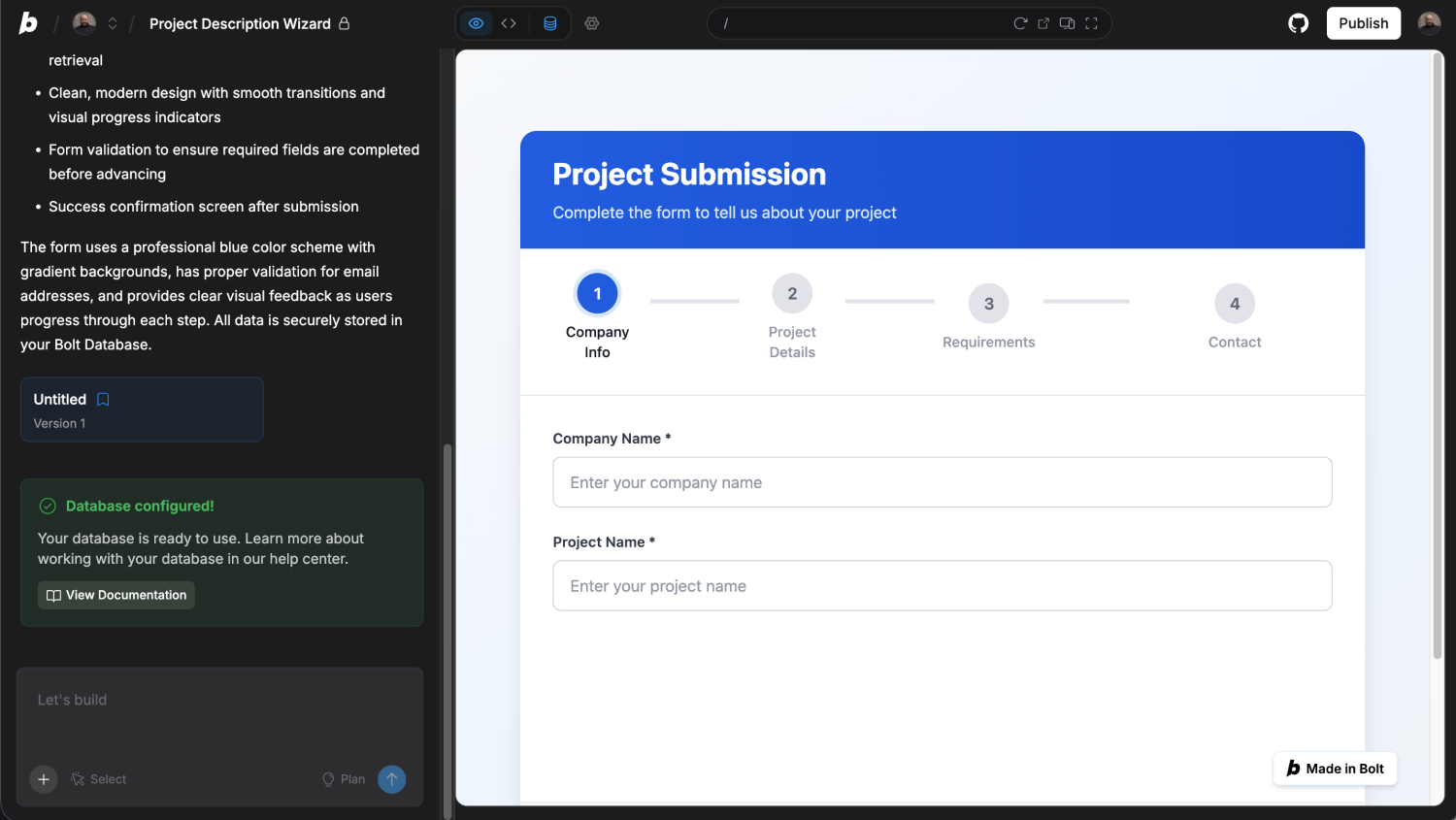Enable Plan mode in the chat box
The image size is (1456, 820).
click(343, 779)
